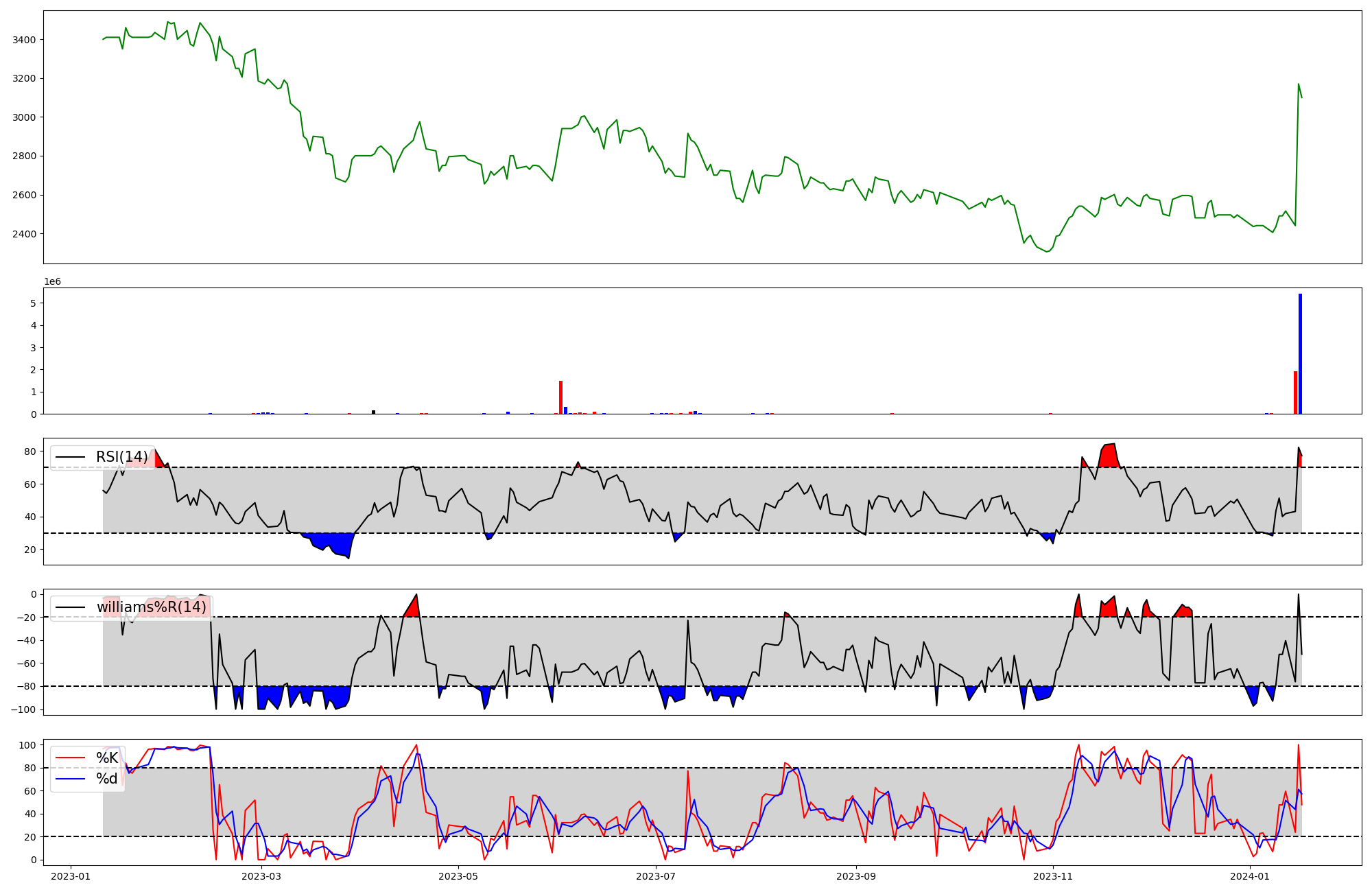Click the 2023-09 date axis label
This screenshot has width=1372, height=892.
(x=856, y=876)
